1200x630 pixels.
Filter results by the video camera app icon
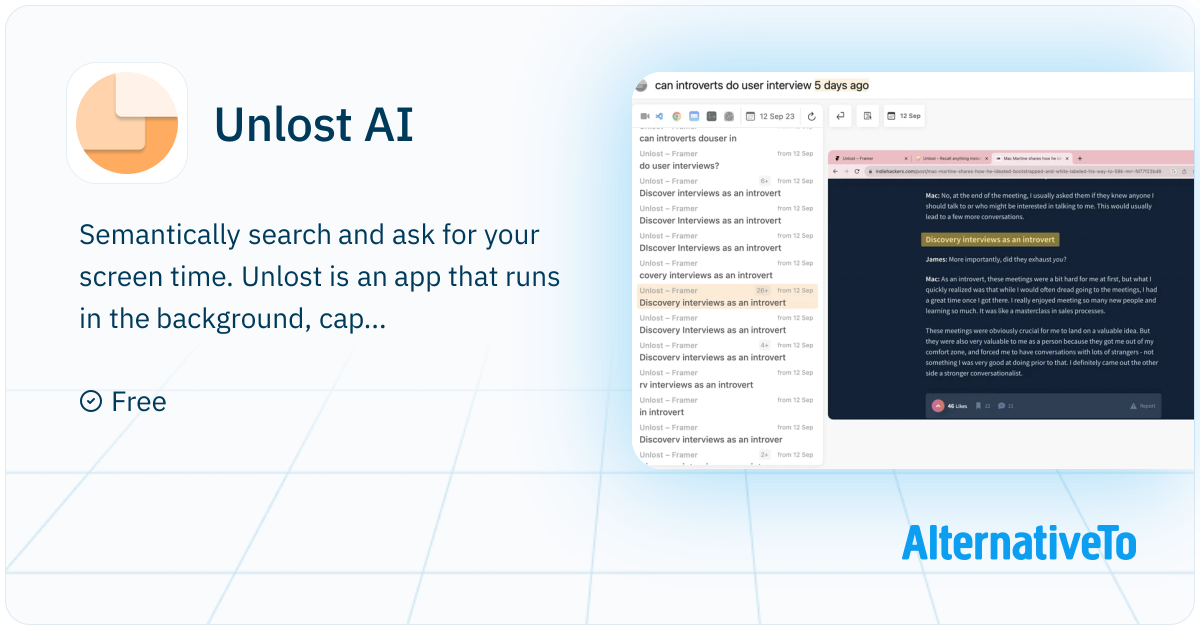pyautogui.click(x=645, y=116)
